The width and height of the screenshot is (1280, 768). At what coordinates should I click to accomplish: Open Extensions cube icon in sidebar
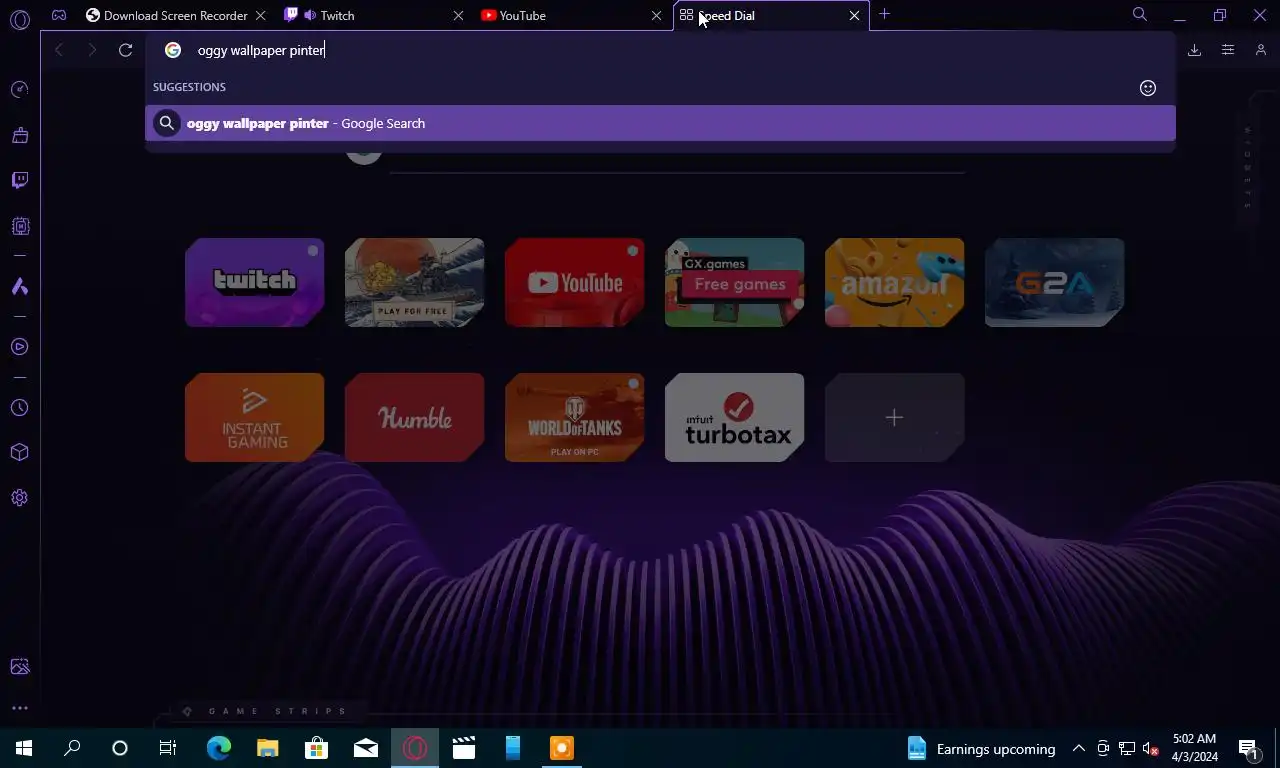coord(20,452)
